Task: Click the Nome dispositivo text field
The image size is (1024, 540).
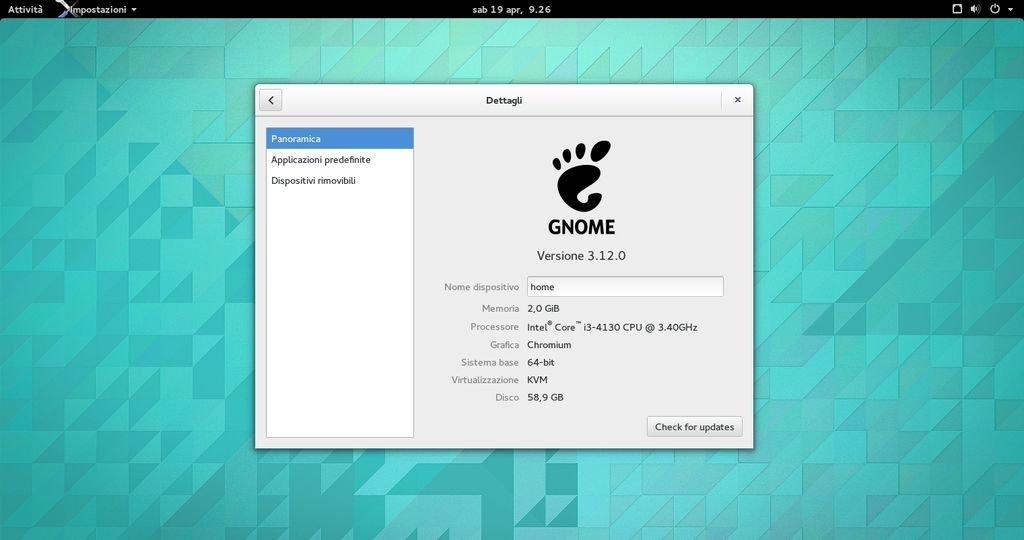Action: 624,287
